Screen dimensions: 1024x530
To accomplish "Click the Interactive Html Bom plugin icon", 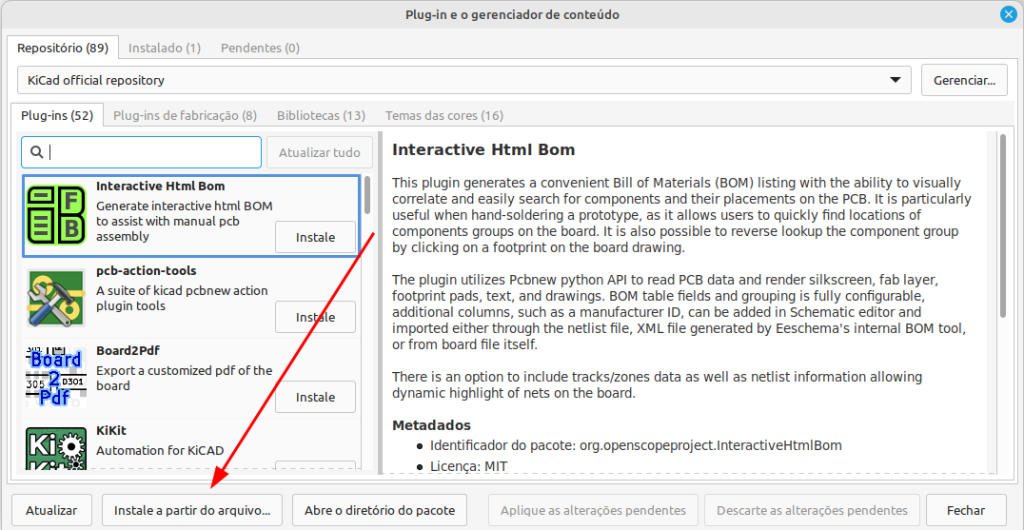I will [x=57, y=215].
